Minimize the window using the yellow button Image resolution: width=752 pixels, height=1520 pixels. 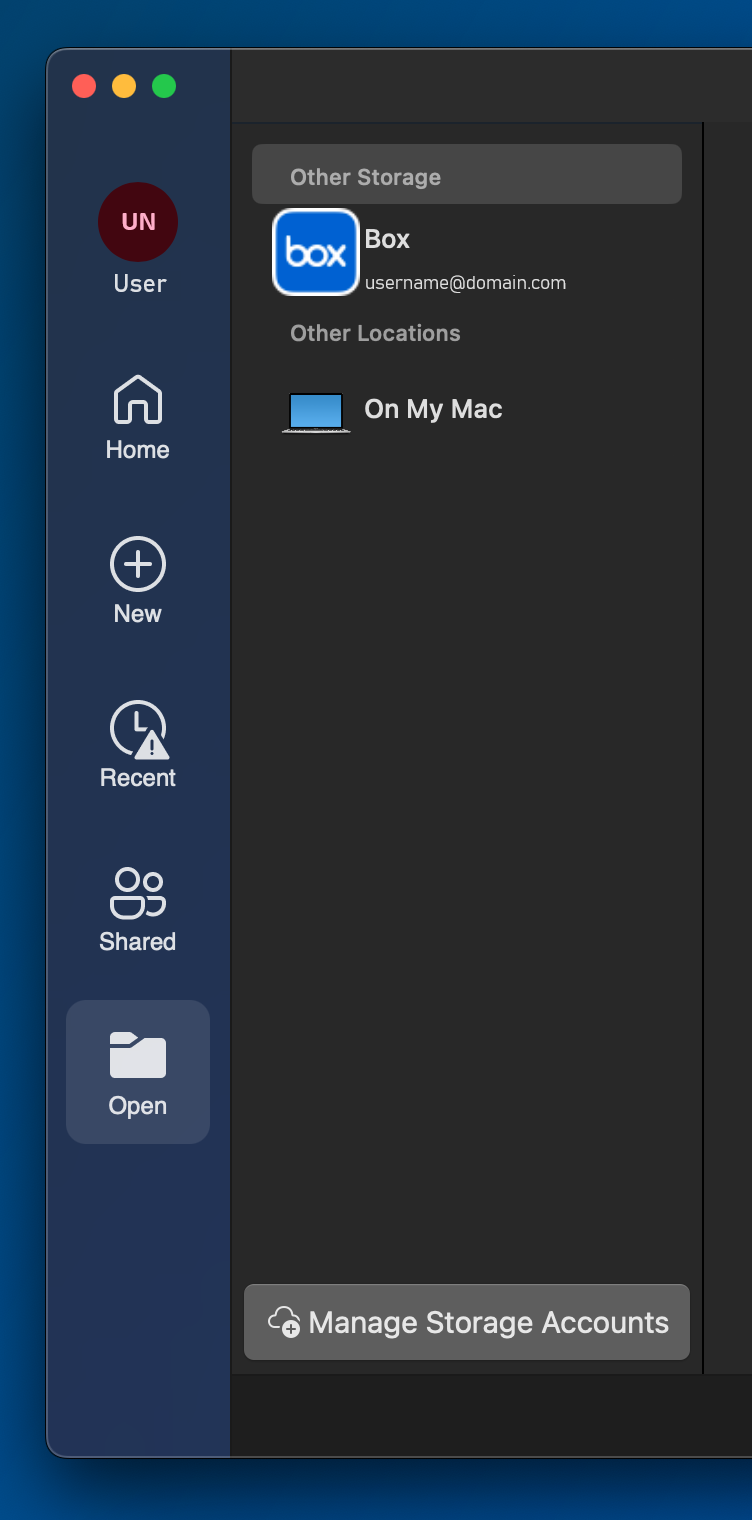[124, 86]
